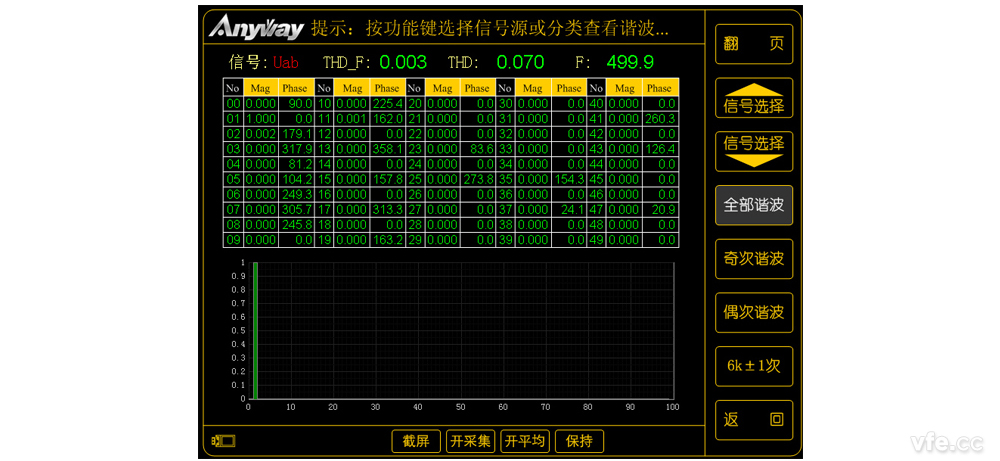This screenshot has width=1000, height=461.
Task: Click the THD reading 0.070
Action: (520, 62)
